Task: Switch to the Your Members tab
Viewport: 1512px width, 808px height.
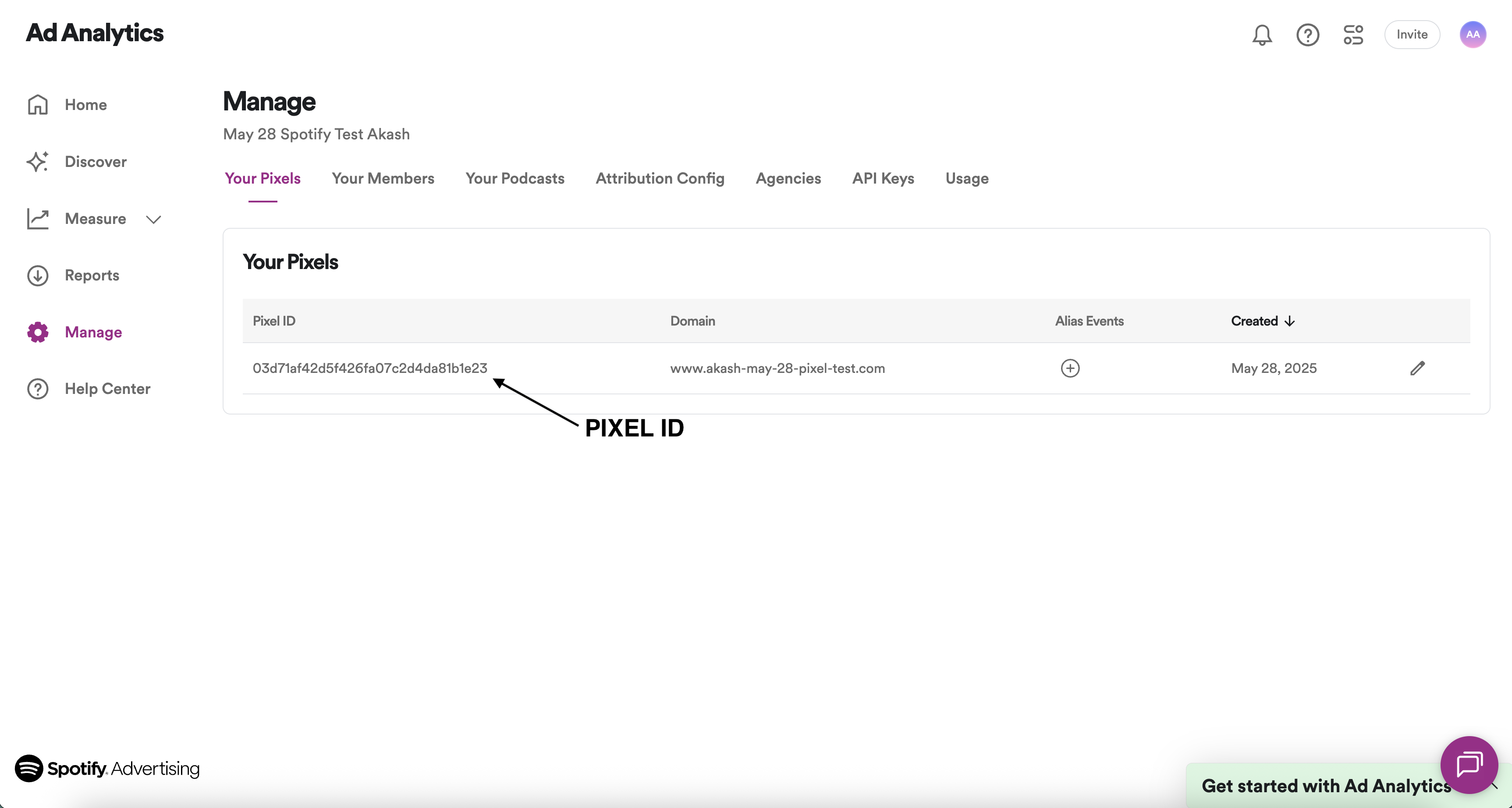Action: 383,178
